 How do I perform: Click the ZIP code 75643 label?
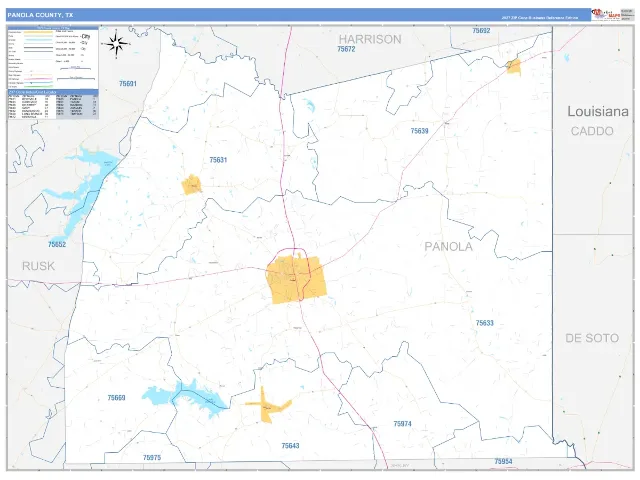point(290,446)
